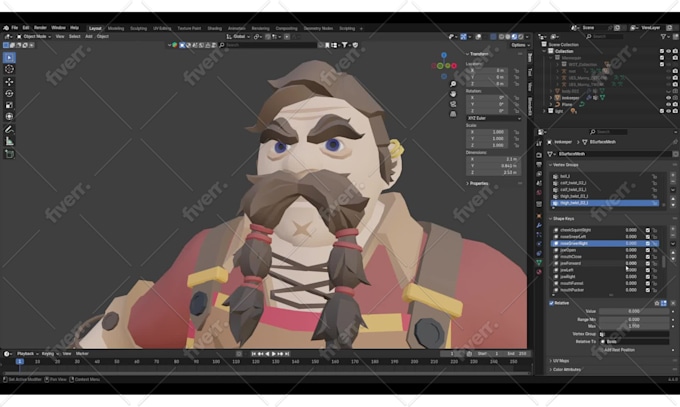This screenshot has height=407, width=680.
Task: Open the Render menu
Action: coord(40,28)
